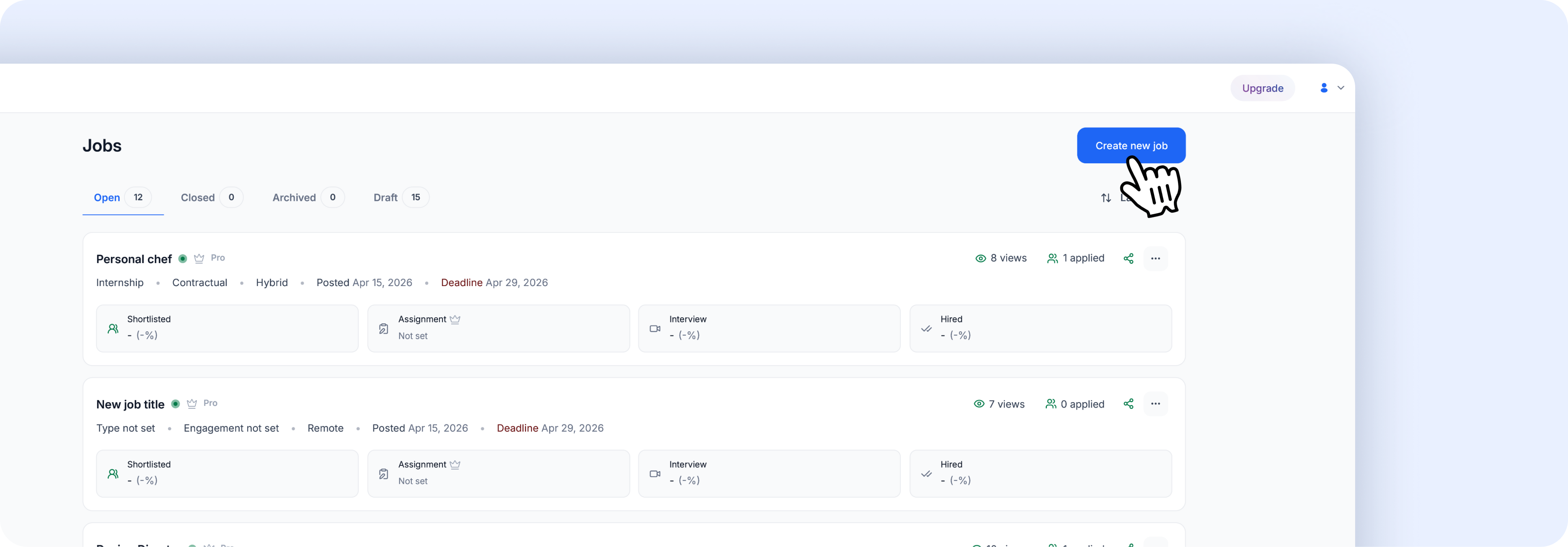This screenshot has width=1568, height=547.
Task: Click New job title's "Deadline Apr 29, 2026" text
Action: 550,428
